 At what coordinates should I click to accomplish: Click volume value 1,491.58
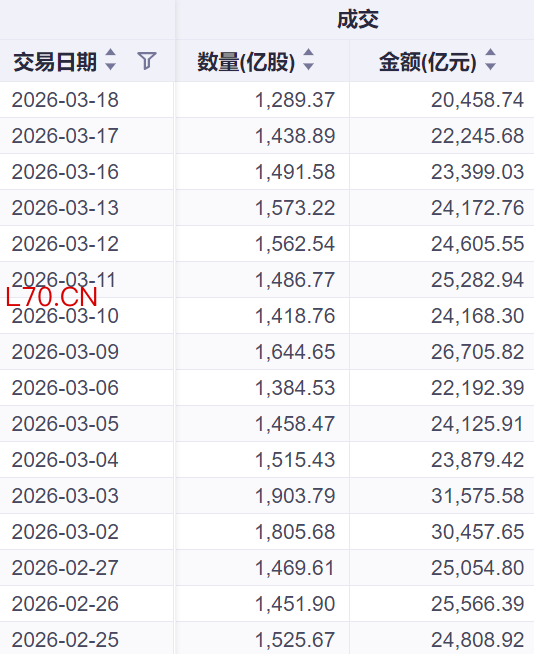click(x=295, y=172)
